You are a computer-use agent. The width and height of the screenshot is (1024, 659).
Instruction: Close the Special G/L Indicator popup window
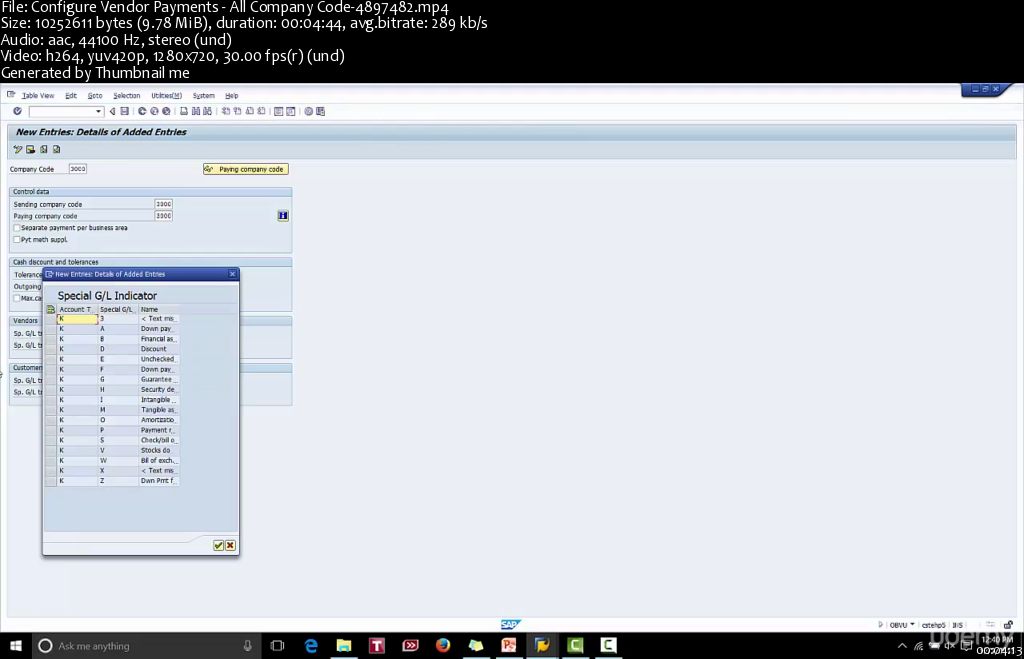tap(232, 274)
